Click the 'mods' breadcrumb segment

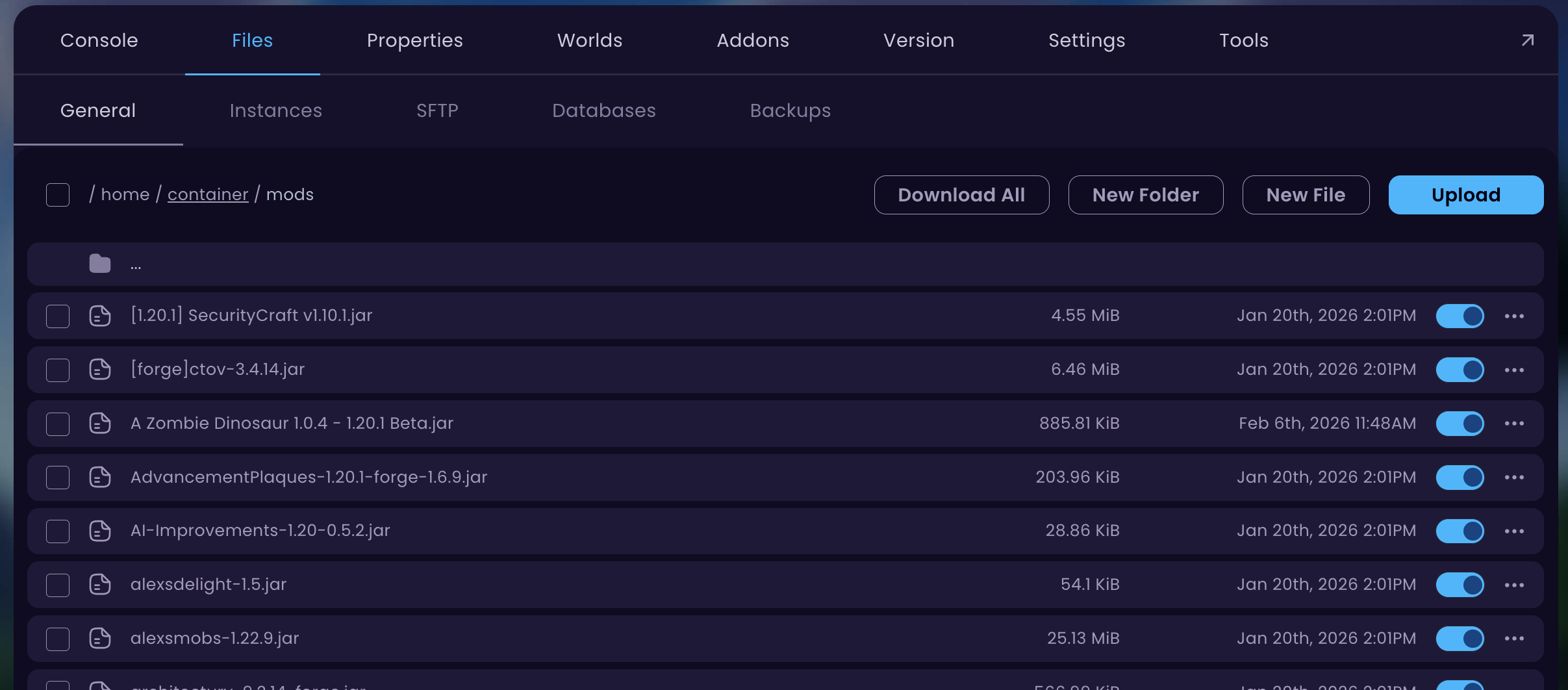click(290, 195)
